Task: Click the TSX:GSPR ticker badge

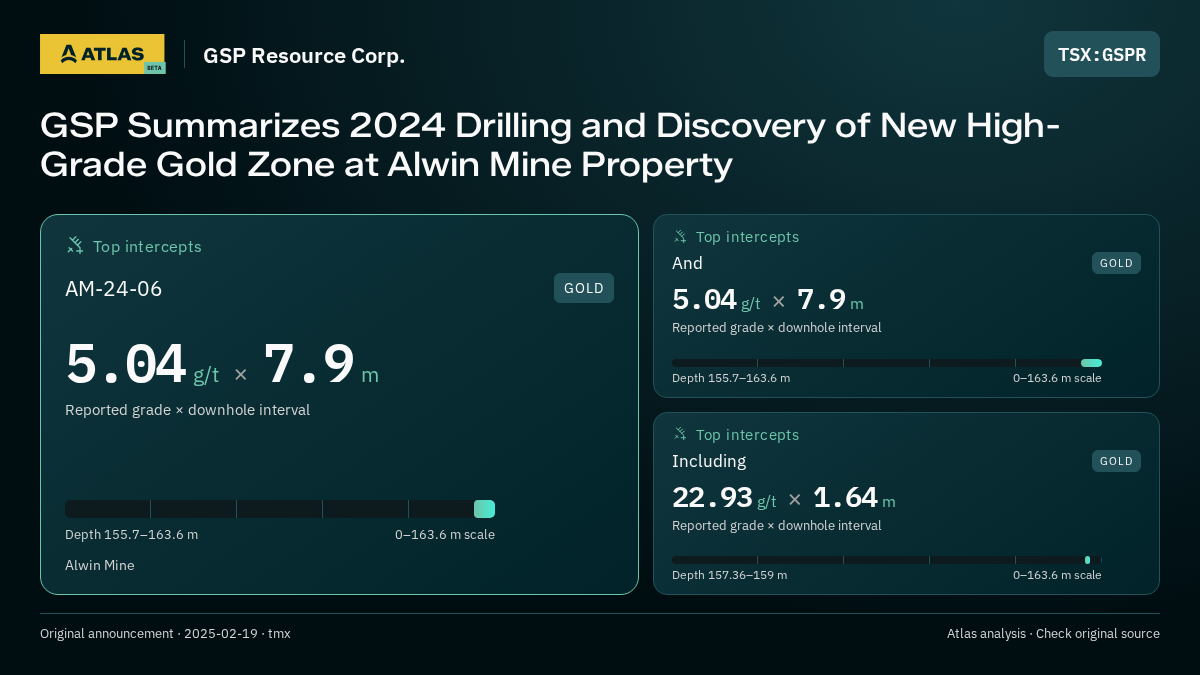Action: [x=1102, y=54]
